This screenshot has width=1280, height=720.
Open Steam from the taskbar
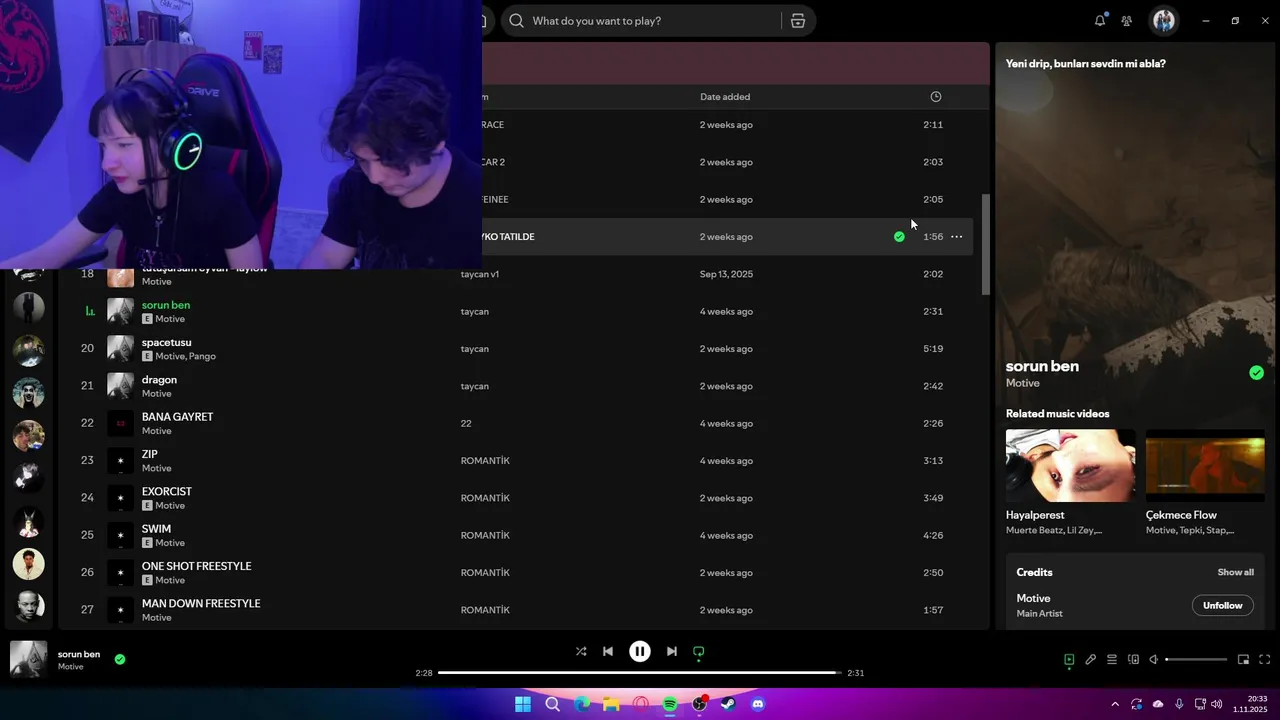[728, 704]
